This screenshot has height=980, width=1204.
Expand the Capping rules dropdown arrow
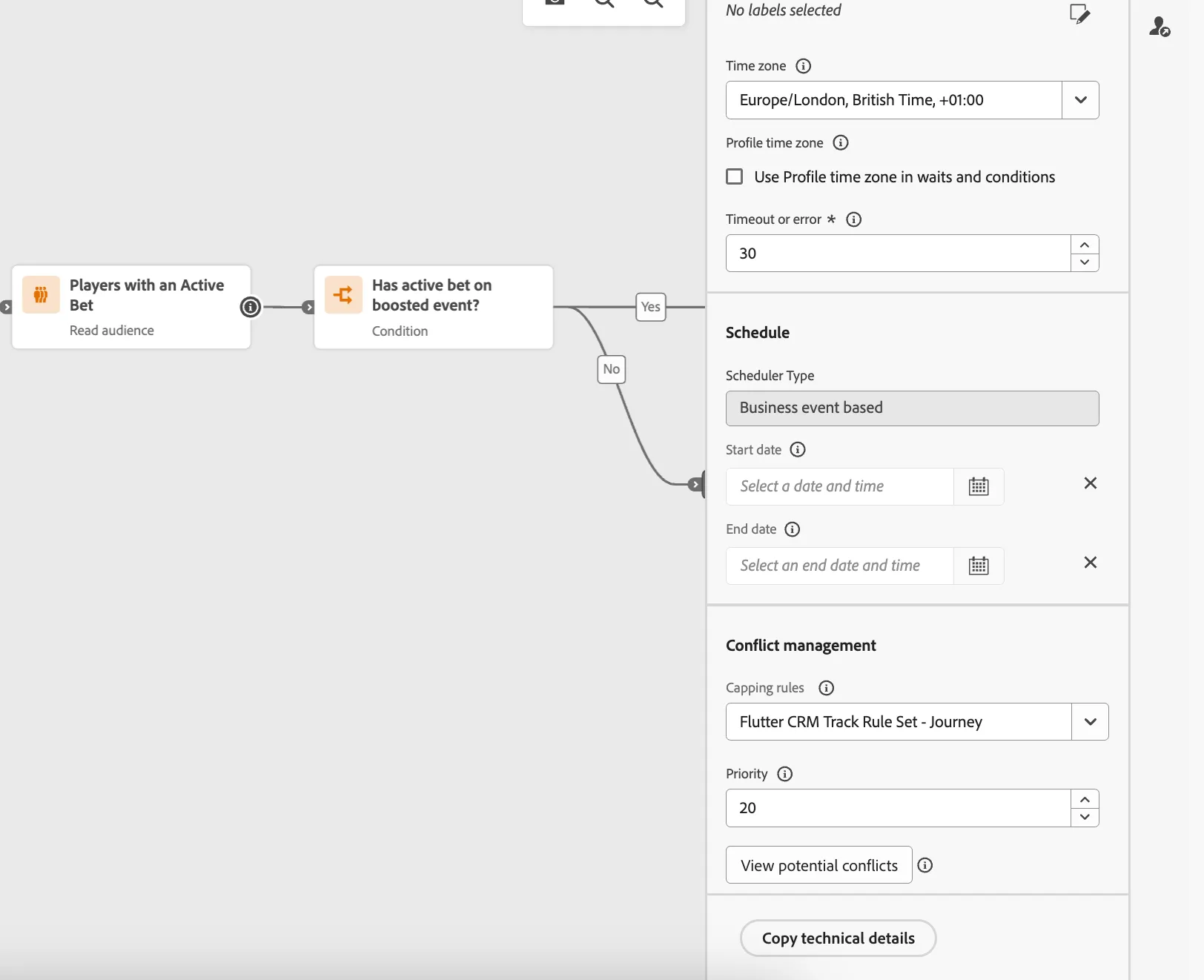[x=1091, y=722]
